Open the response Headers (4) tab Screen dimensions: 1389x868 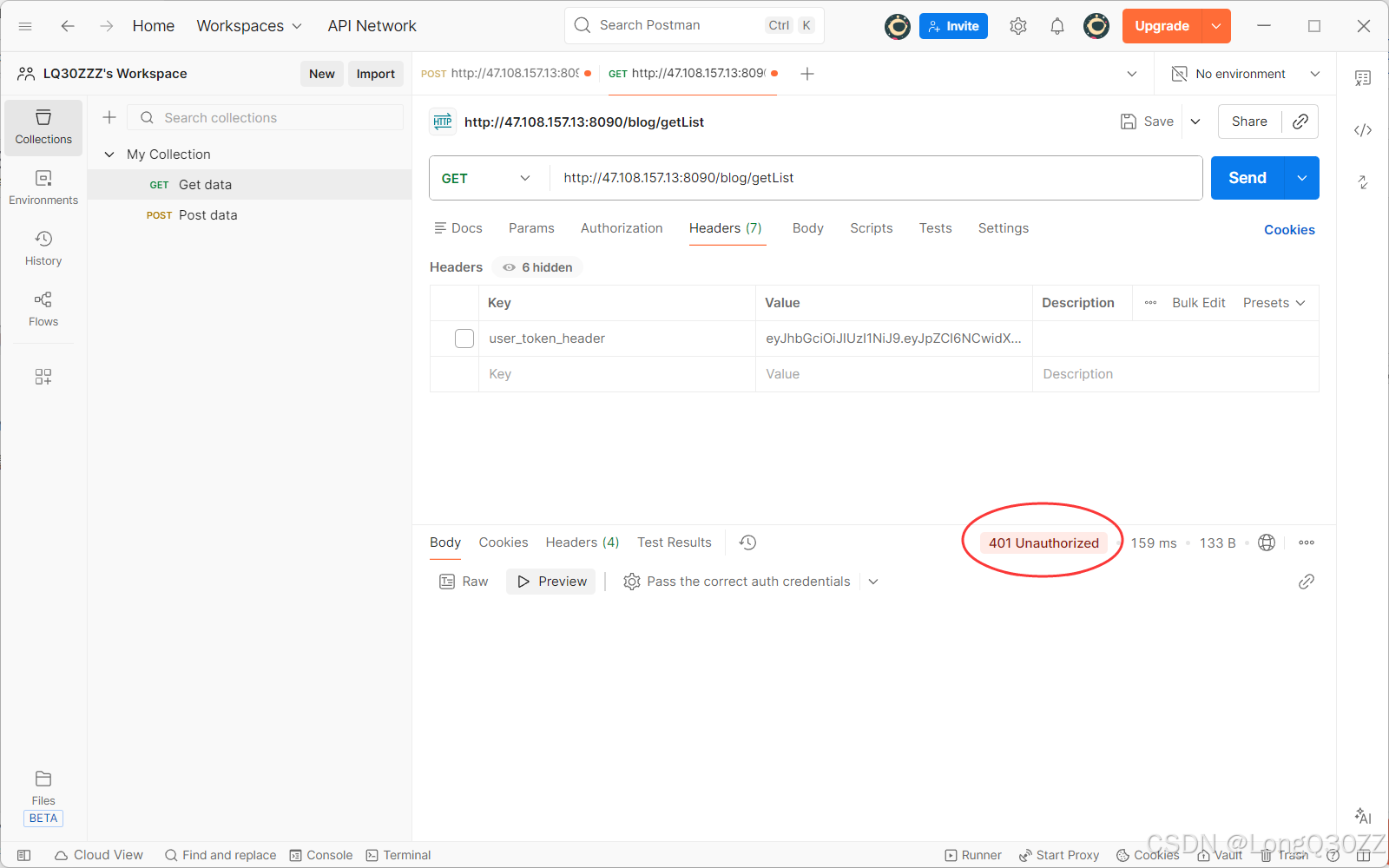[x=583, y=542]
